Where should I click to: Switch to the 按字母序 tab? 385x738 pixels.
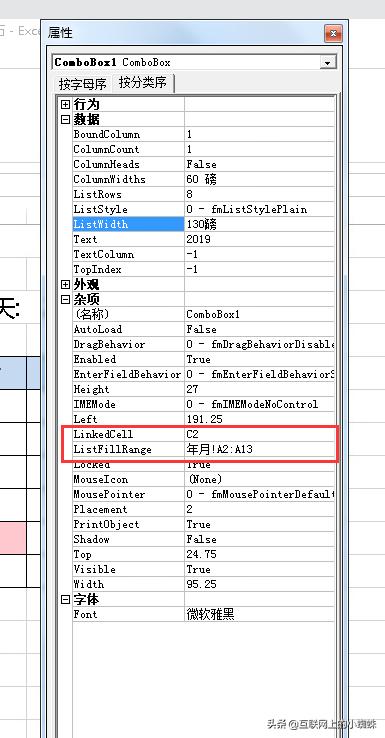pos(83,84)
